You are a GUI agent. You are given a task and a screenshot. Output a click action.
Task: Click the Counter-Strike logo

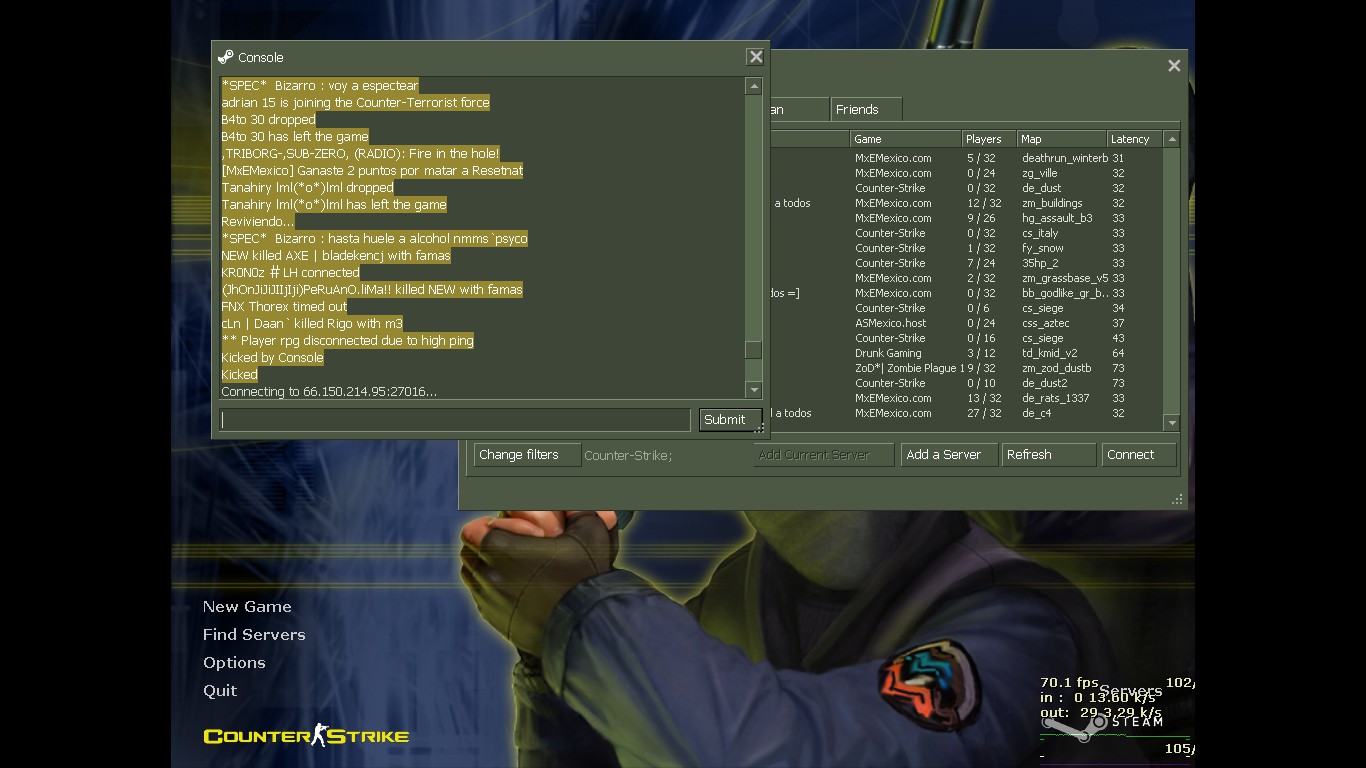306,735
